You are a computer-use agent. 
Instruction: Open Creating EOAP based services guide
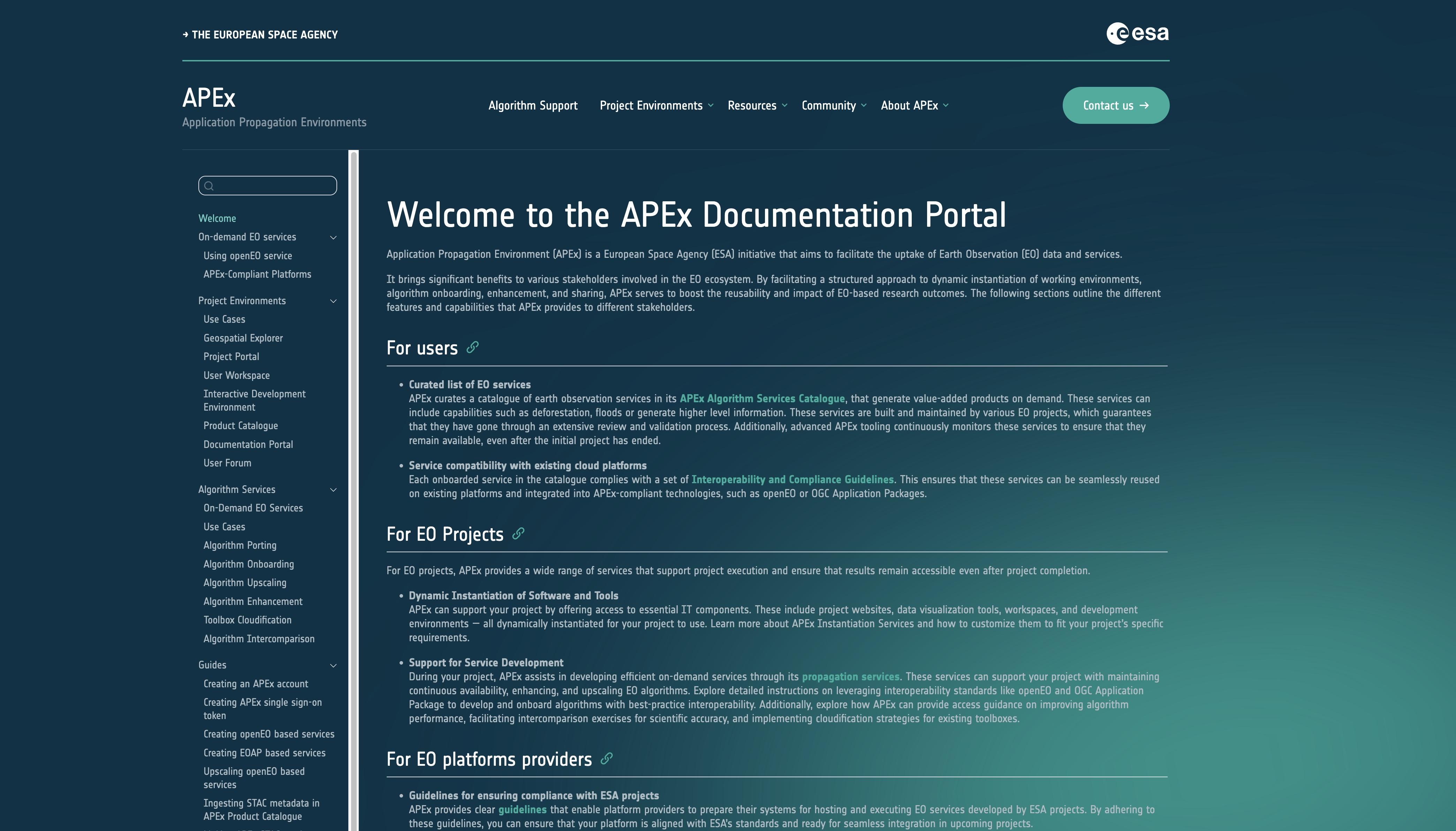265,754
